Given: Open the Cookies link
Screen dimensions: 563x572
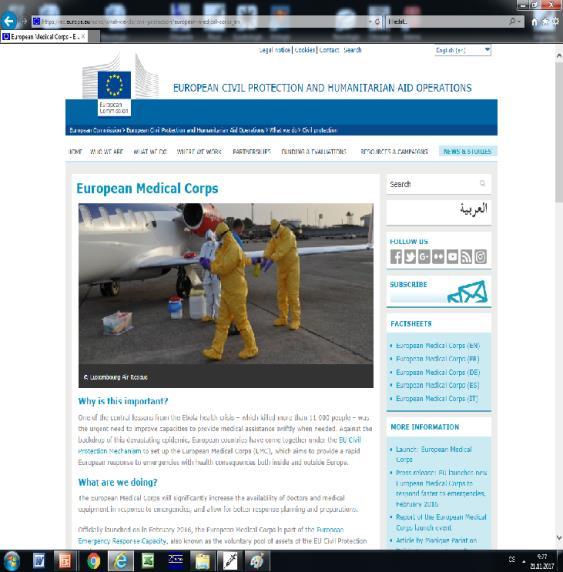Looking at the screenshot, I should coord(305,50).
